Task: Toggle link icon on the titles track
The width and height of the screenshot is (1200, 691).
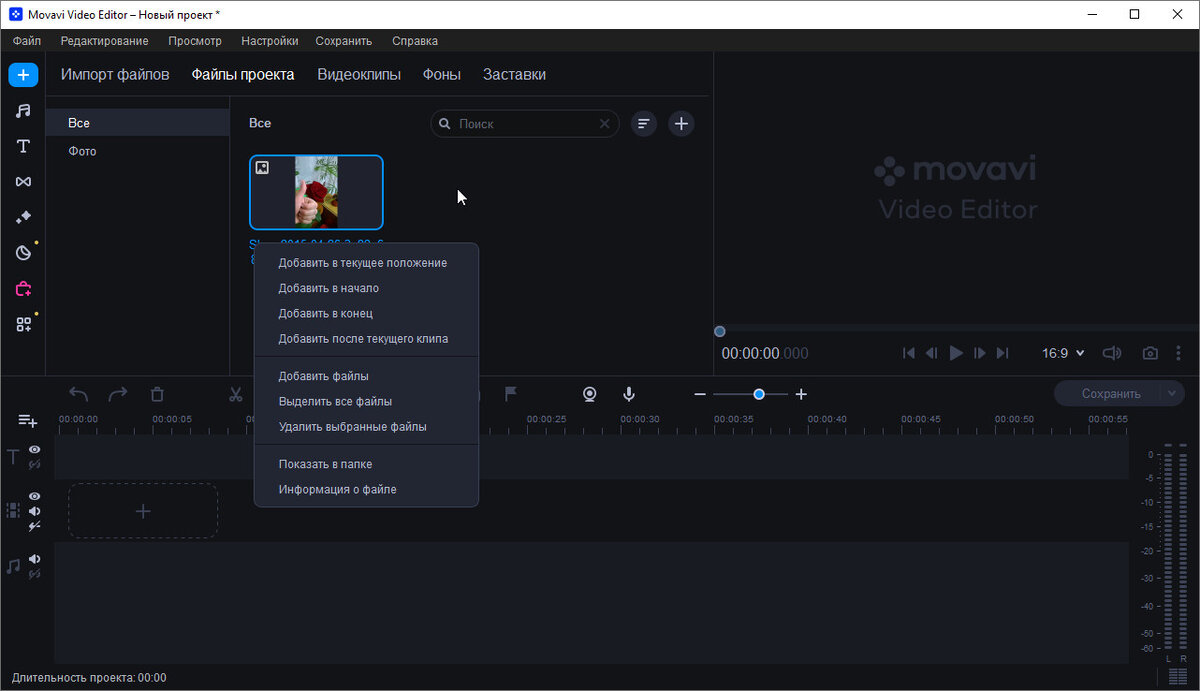Action: (35, 465)
